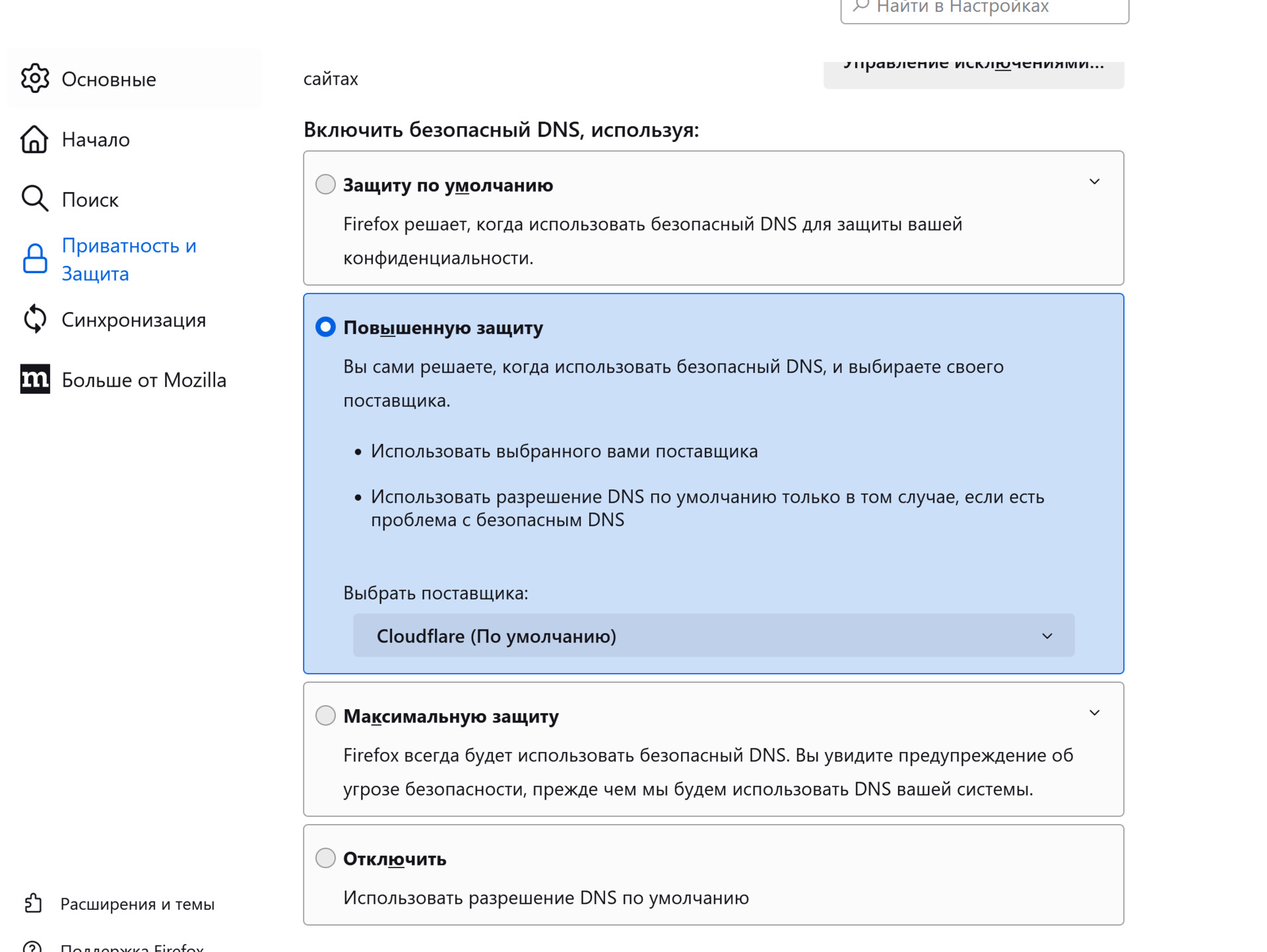
Task: Click the magnifier icon for Поиск
Action: (34, 199)
